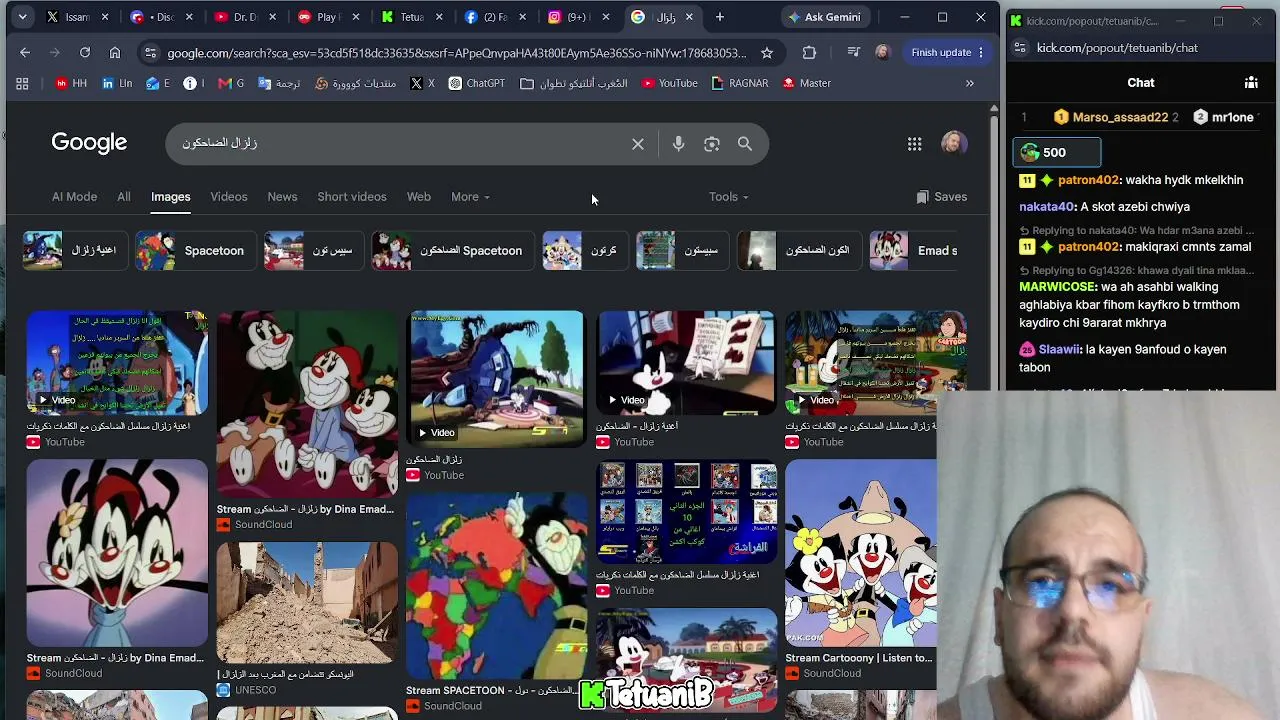The width and height of the screenshot is (1280, 720).
Task: Click the Slaawii username in chat
Action: (1060, 349)
